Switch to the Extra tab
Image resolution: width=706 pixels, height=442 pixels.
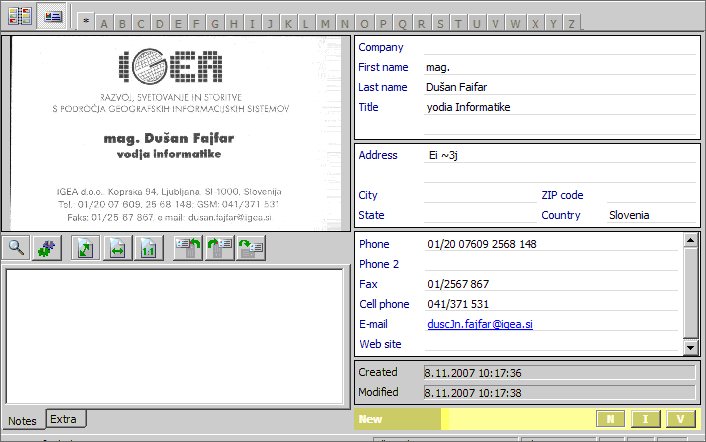(x=65, y=418)
